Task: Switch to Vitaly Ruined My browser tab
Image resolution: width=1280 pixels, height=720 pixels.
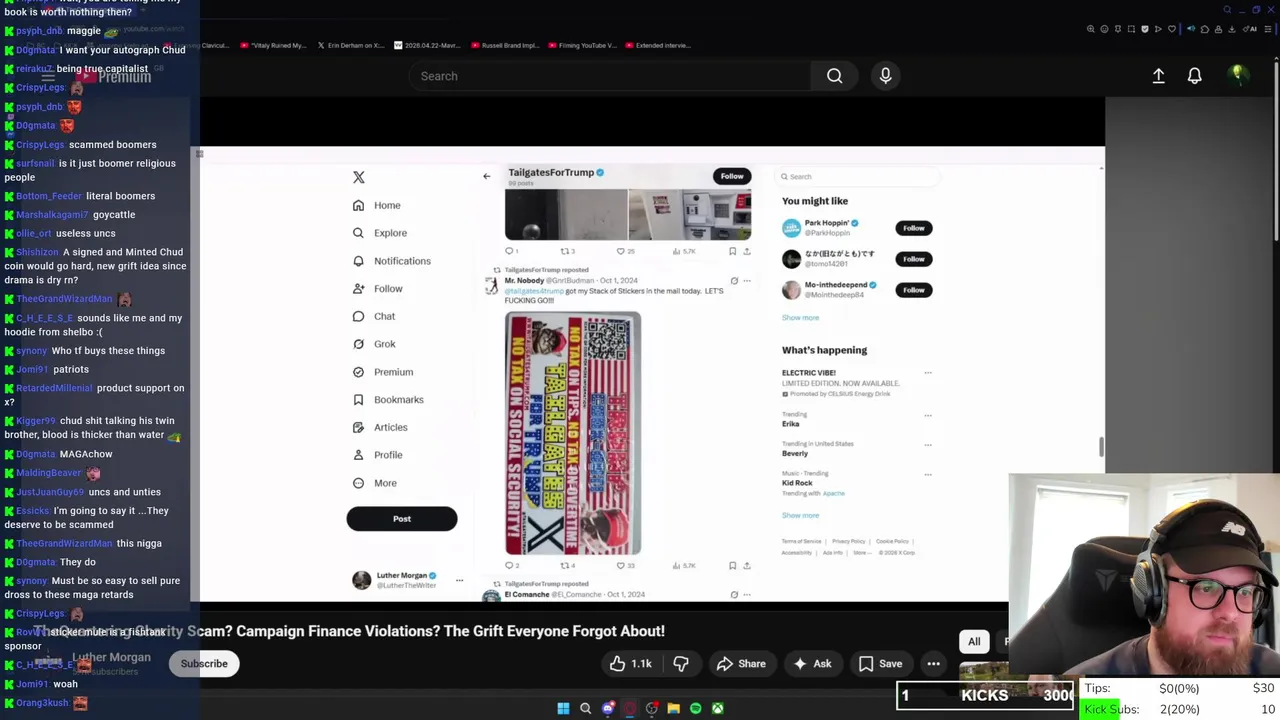Action: click(273, 45)
